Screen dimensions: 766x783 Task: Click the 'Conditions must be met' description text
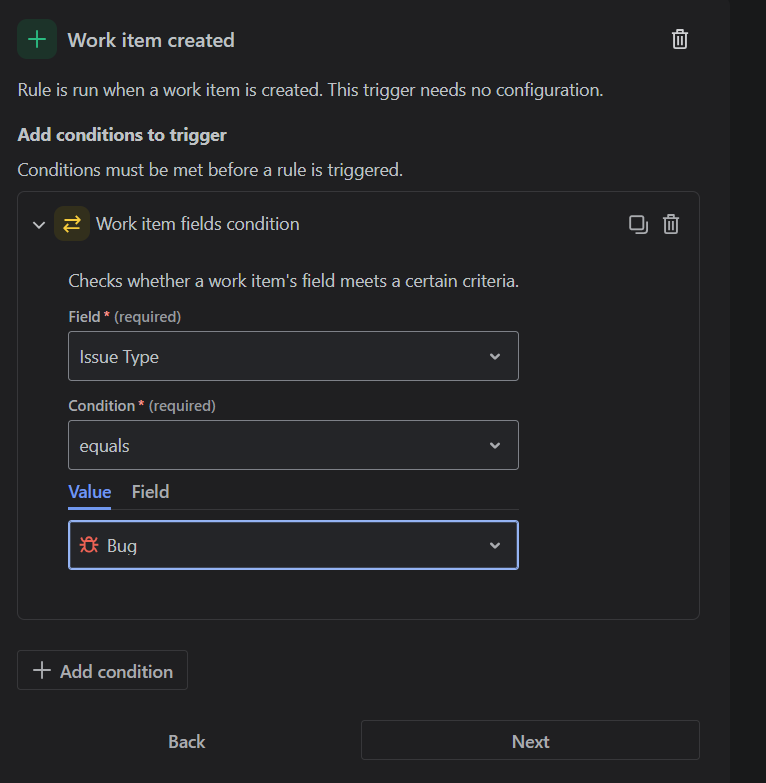pyautogui.click(x=210, y=170)
